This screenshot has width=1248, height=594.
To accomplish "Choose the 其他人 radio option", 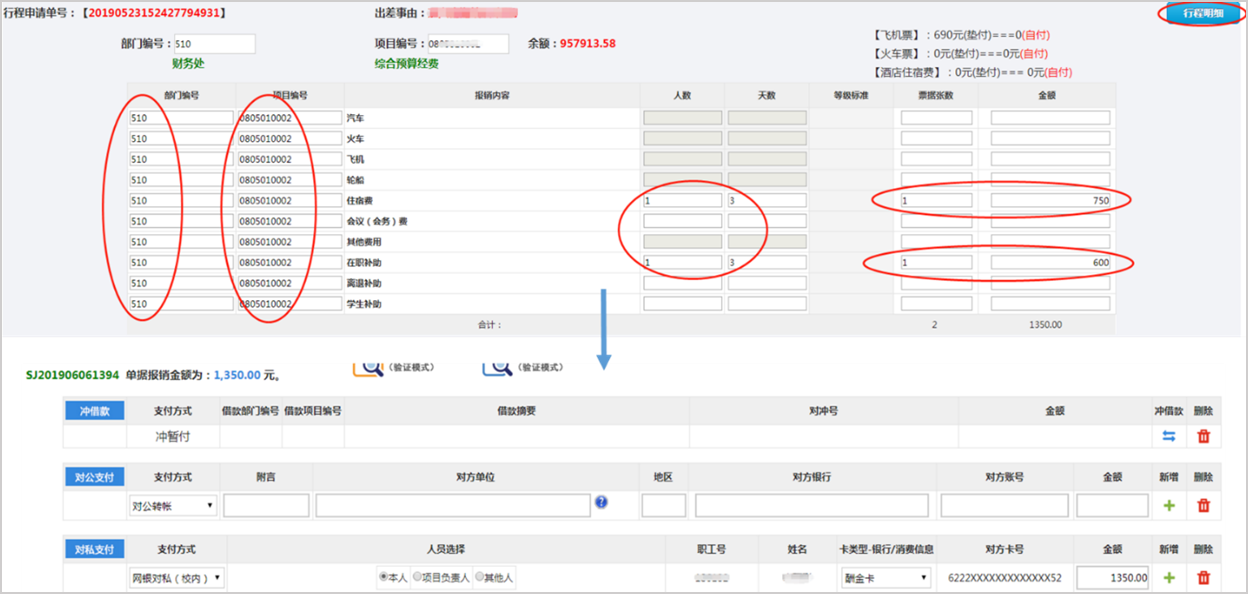I will pos(479,577).
